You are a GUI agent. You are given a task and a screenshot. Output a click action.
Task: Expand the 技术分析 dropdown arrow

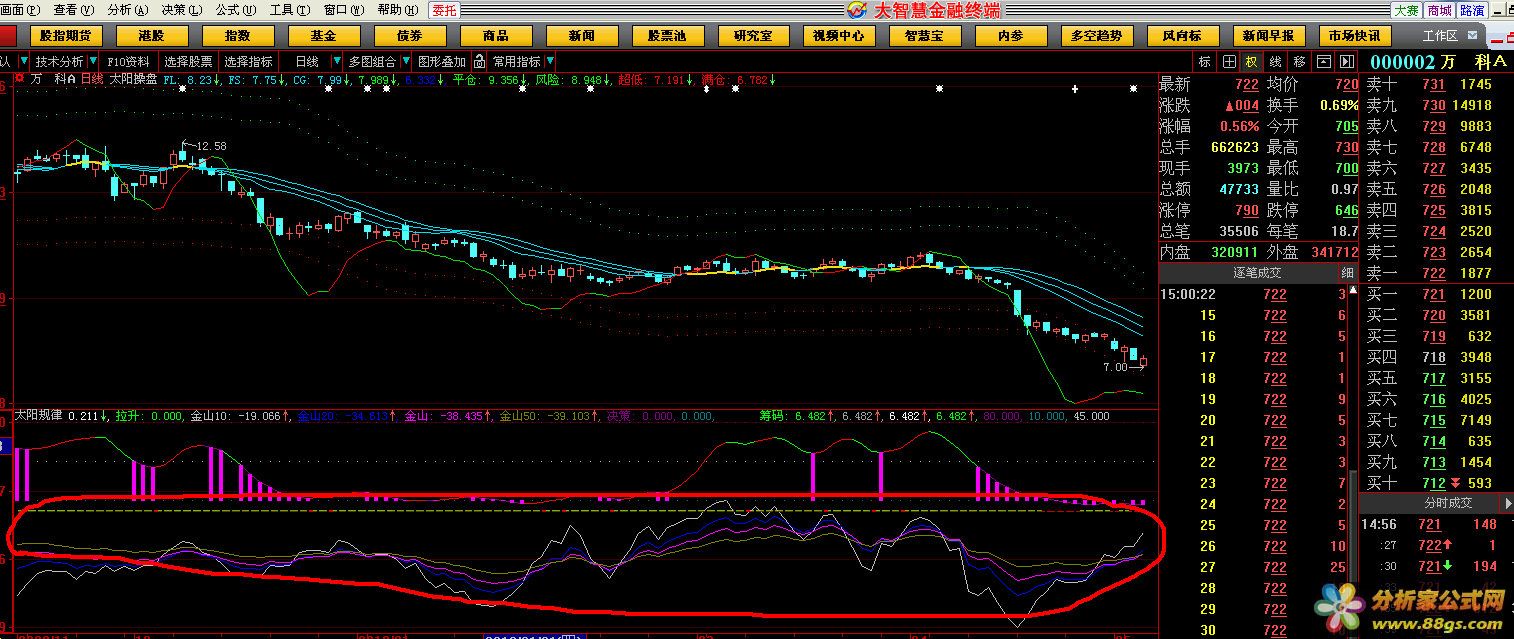click(x=95, y=61)
